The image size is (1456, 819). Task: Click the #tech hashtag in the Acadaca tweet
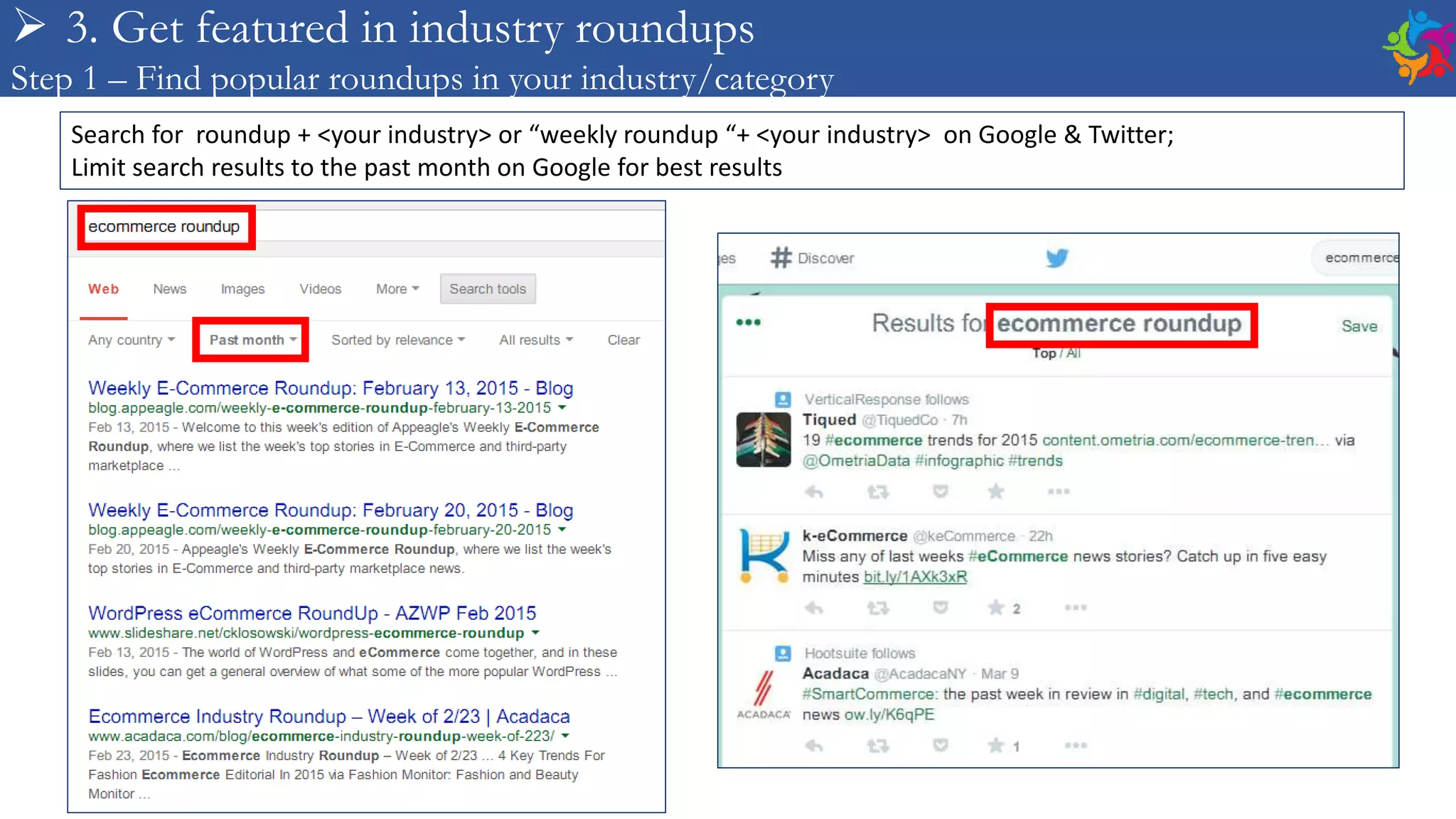pos(1214,694)
